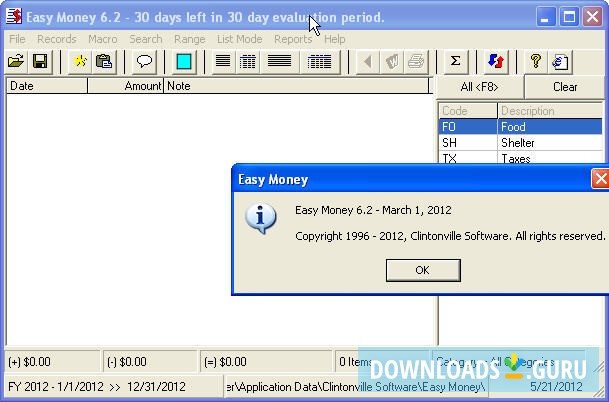This screenshot has width=609, height=402.
Task: Select the wide lines list mode icon
Action: pyautogui.click(x=279, y=62)
